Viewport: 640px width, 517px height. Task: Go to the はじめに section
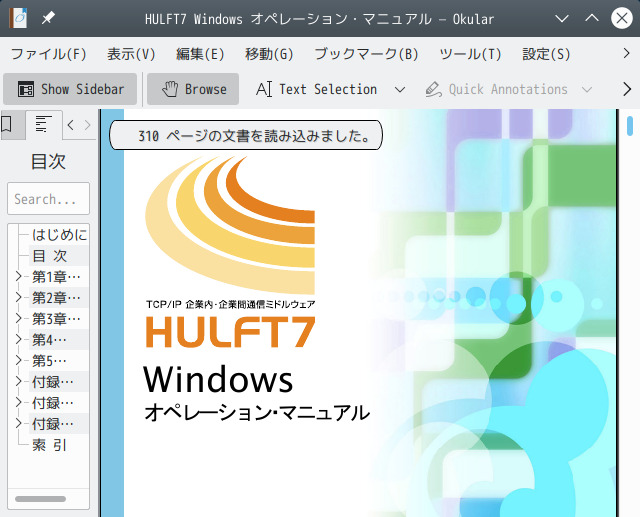pyautogui.click(x=59, y=235)
